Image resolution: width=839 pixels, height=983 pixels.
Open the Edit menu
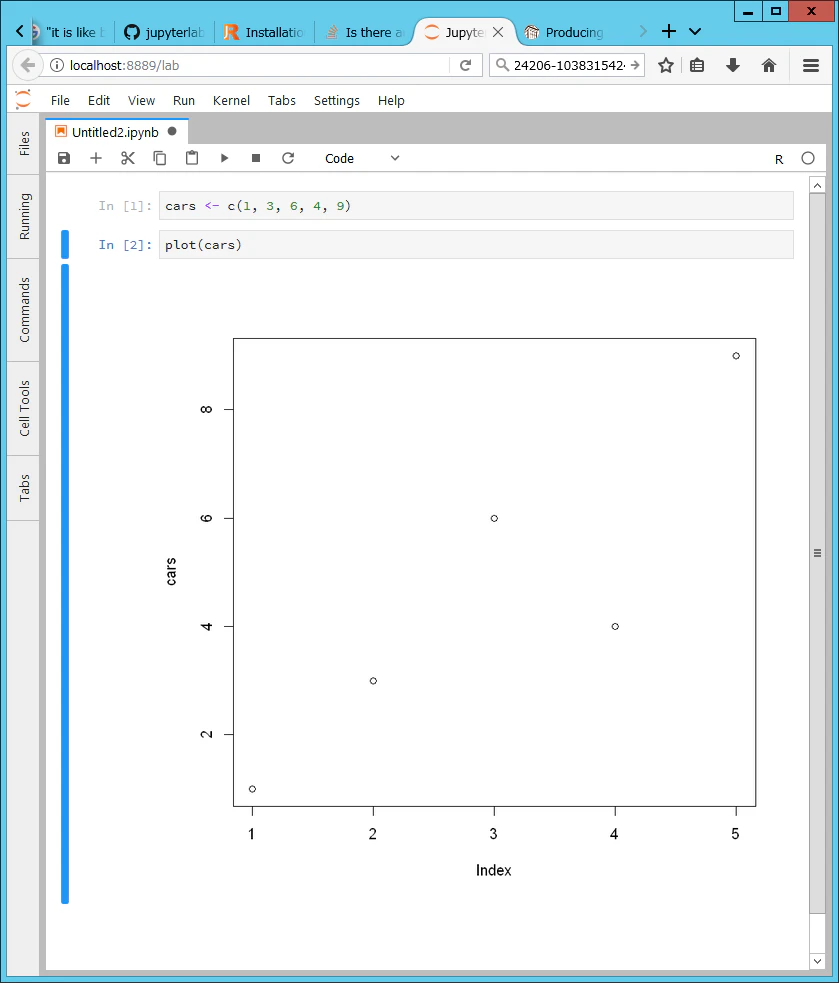pos(98,100)
